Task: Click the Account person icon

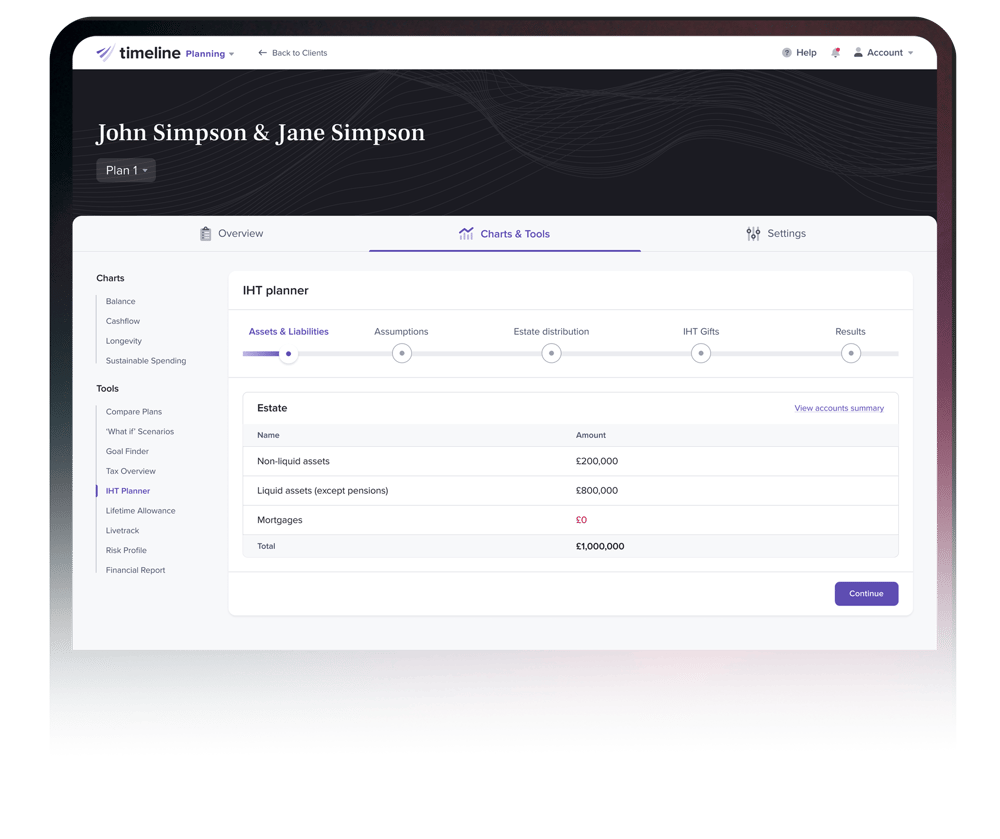Action: point(858,52)
